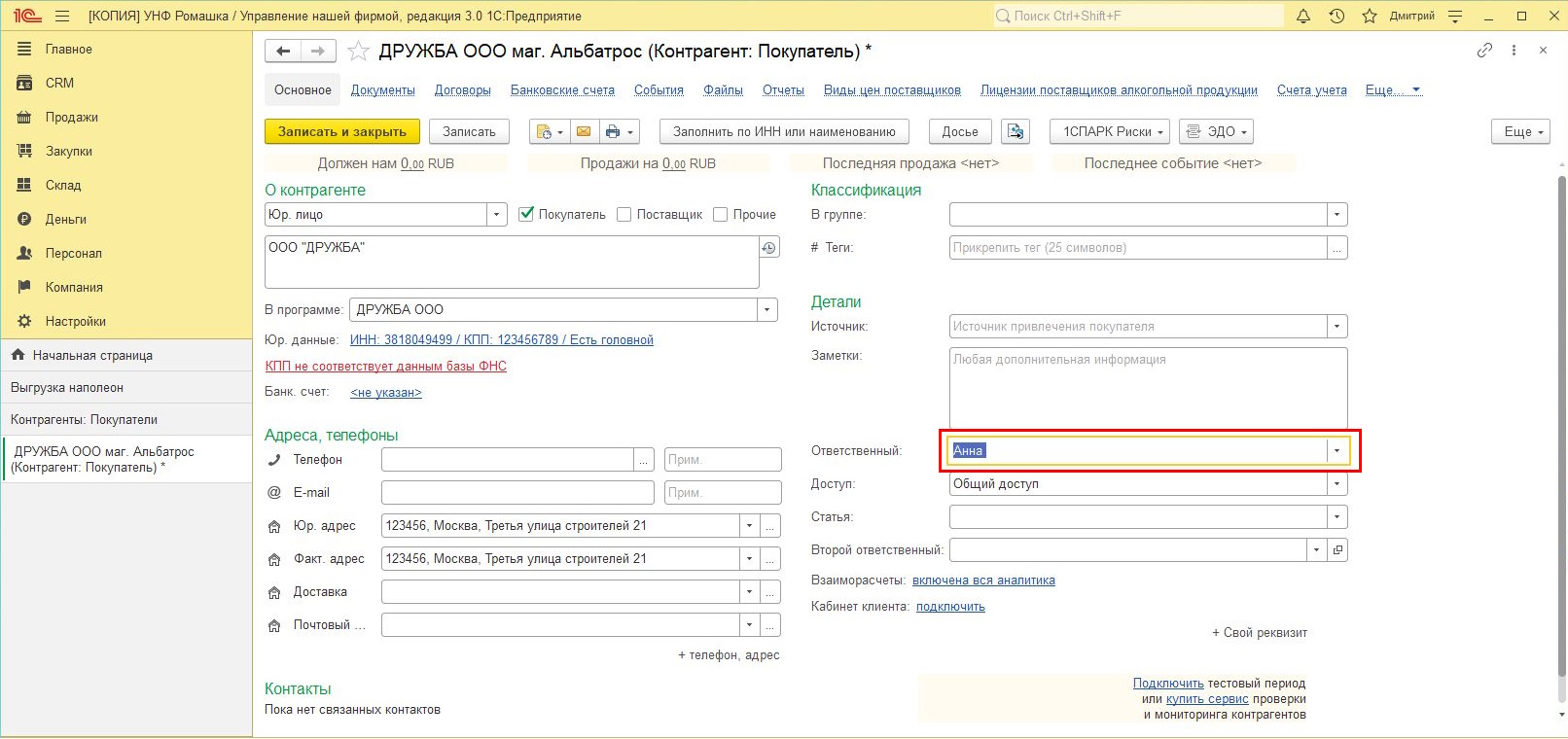
Task: Click the ИНН/КПП legal data link
Action: 501,340
